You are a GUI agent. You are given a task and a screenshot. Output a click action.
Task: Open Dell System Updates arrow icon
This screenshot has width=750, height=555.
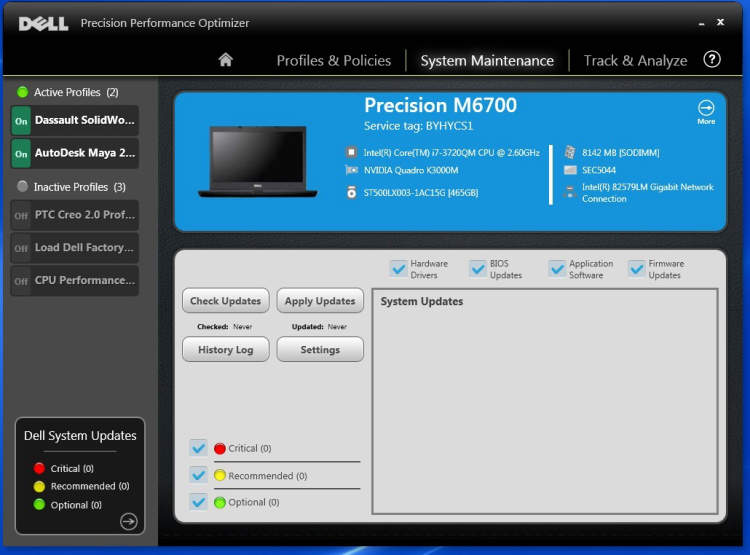pos(129,521)
